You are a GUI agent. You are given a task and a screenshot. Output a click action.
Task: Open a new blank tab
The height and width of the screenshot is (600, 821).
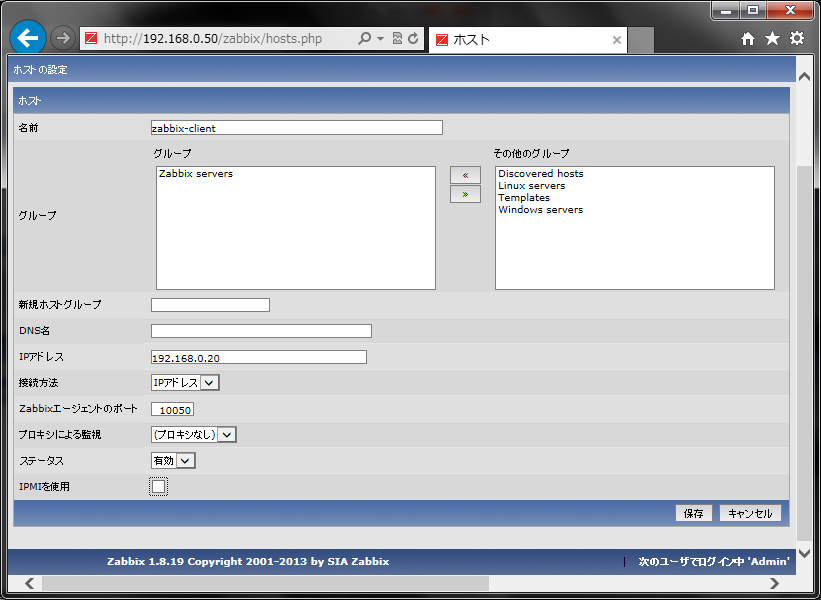point(641,40)
